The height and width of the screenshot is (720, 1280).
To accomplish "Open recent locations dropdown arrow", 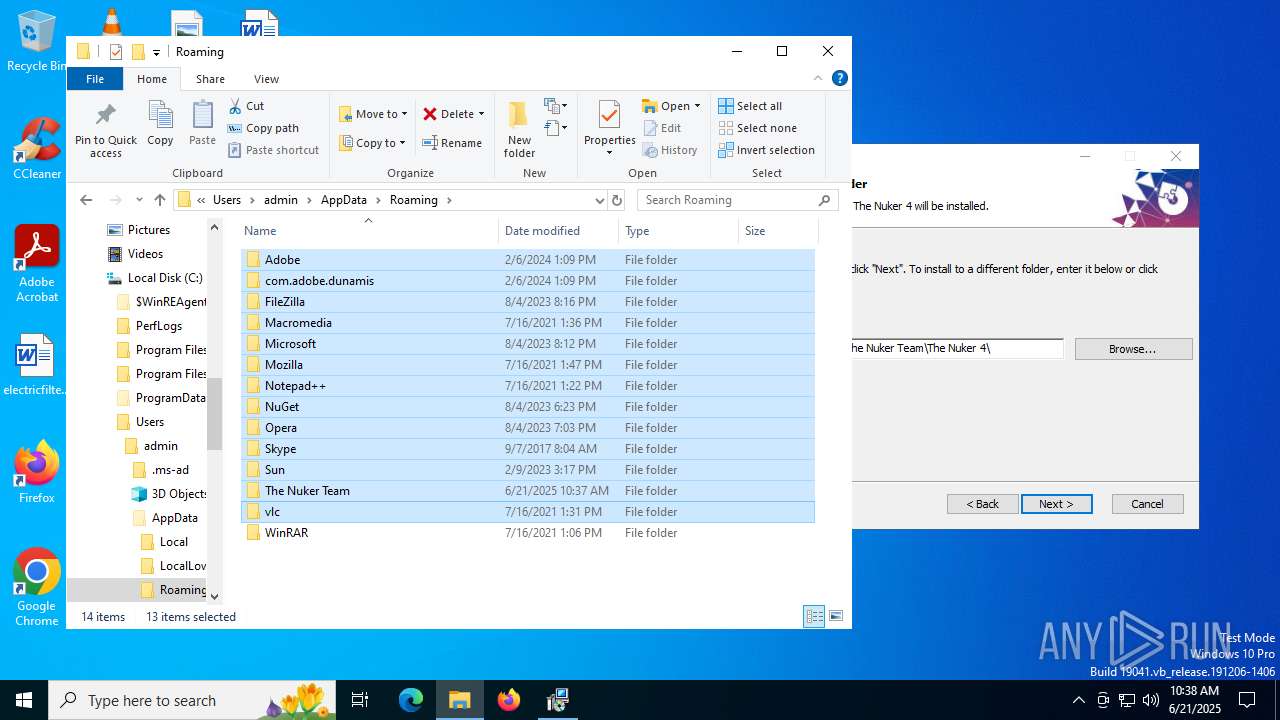I will (x=139, y=200).
